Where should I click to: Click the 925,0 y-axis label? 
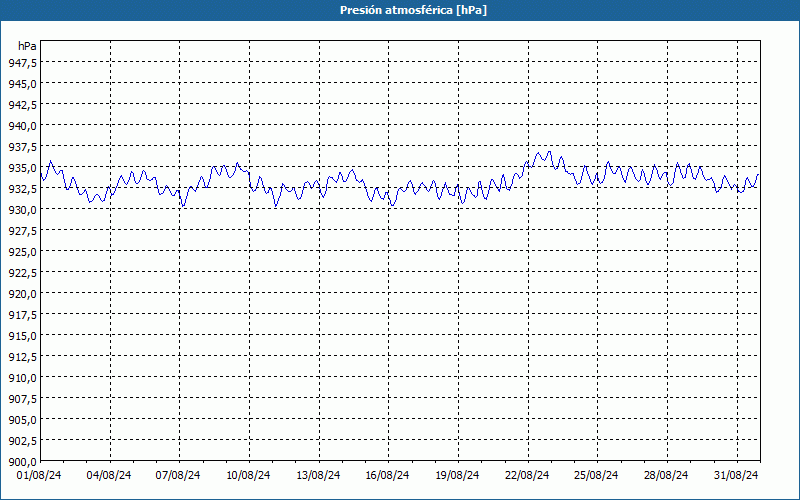pos(22,252)
